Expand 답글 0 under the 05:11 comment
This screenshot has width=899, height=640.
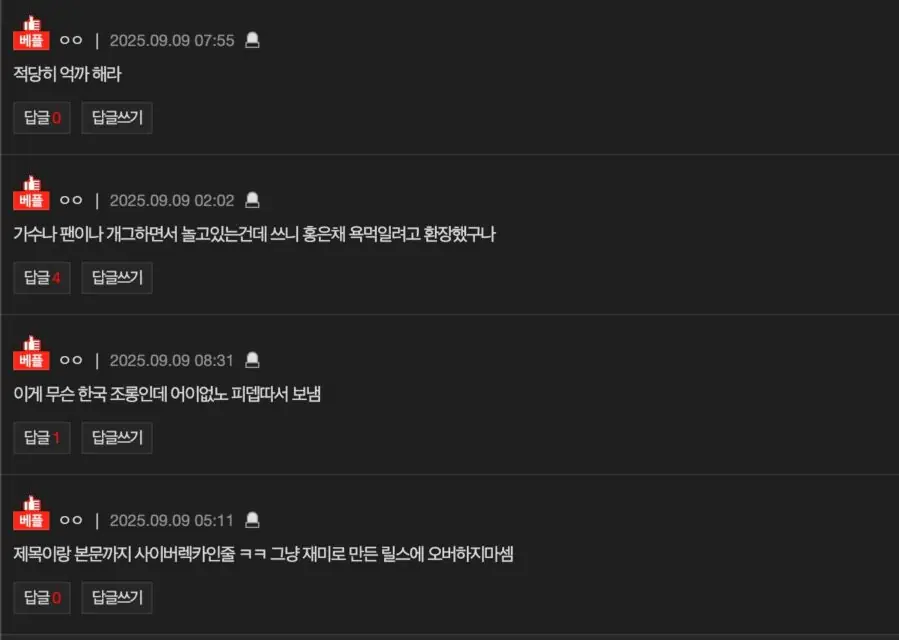[42, 598]
